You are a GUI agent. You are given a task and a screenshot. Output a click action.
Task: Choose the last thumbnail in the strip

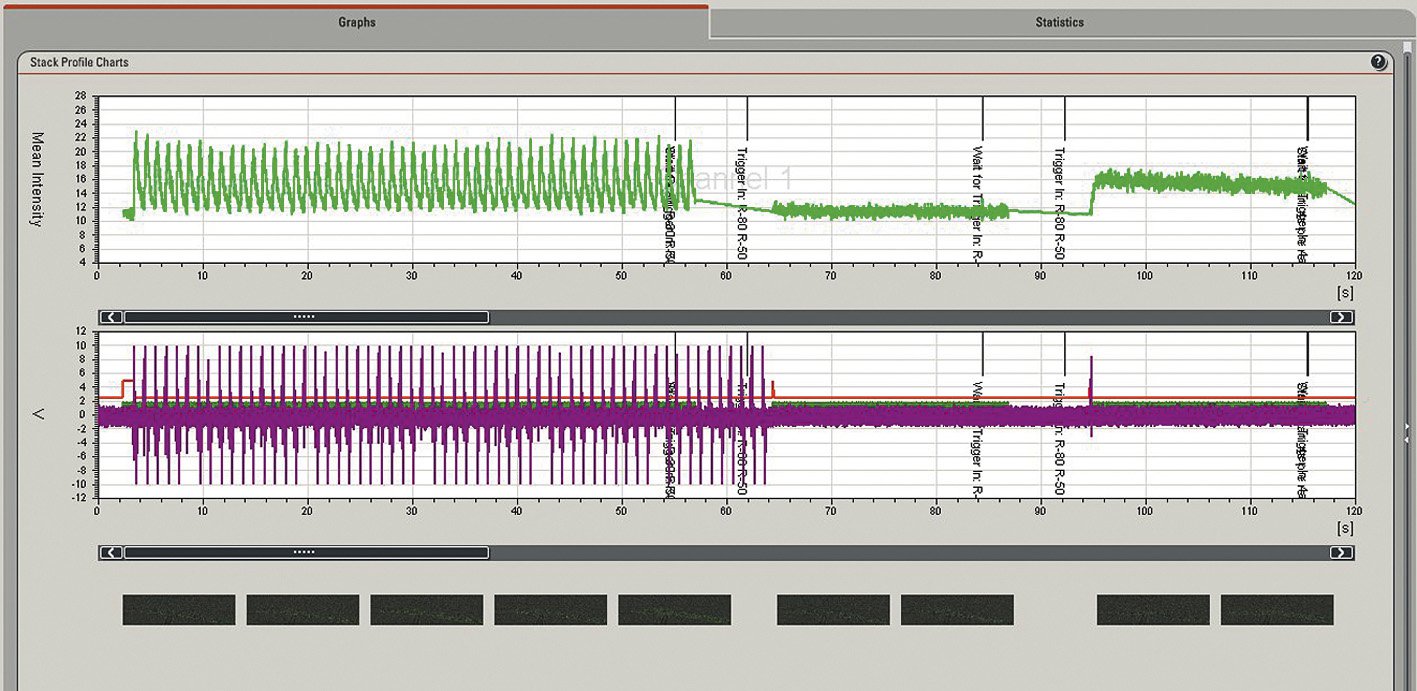click(x=1277, y=610)
